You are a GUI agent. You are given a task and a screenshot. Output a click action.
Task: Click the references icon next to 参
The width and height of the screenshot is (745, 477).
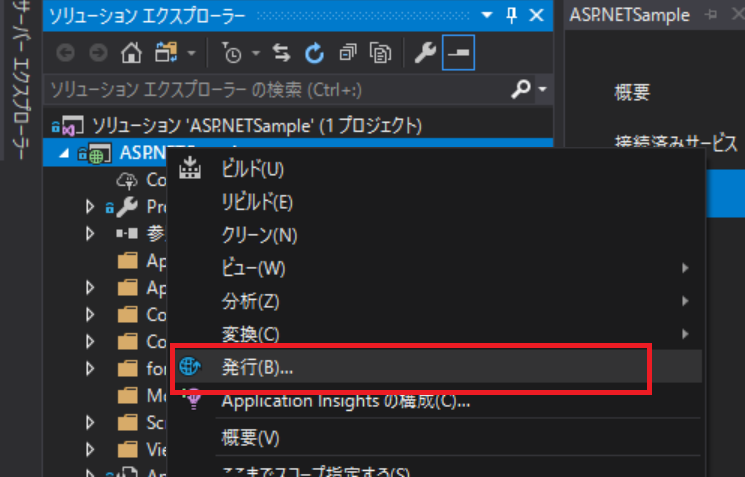(127, 233)
